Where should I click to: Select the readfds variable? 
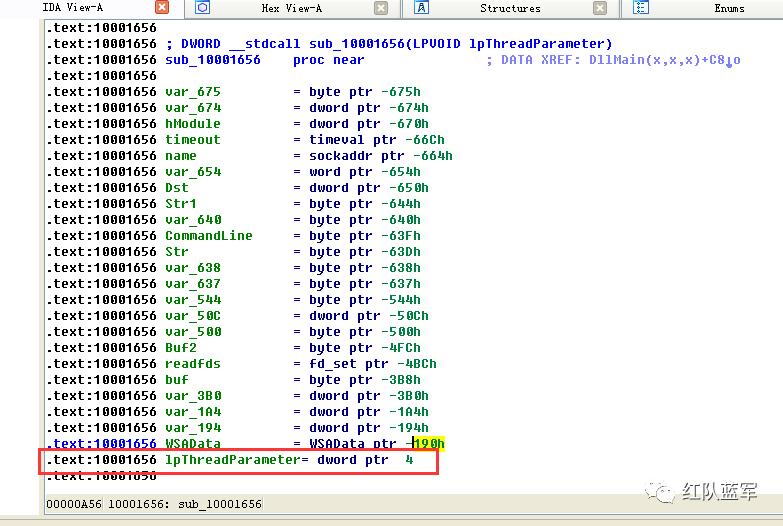[193, 364]
